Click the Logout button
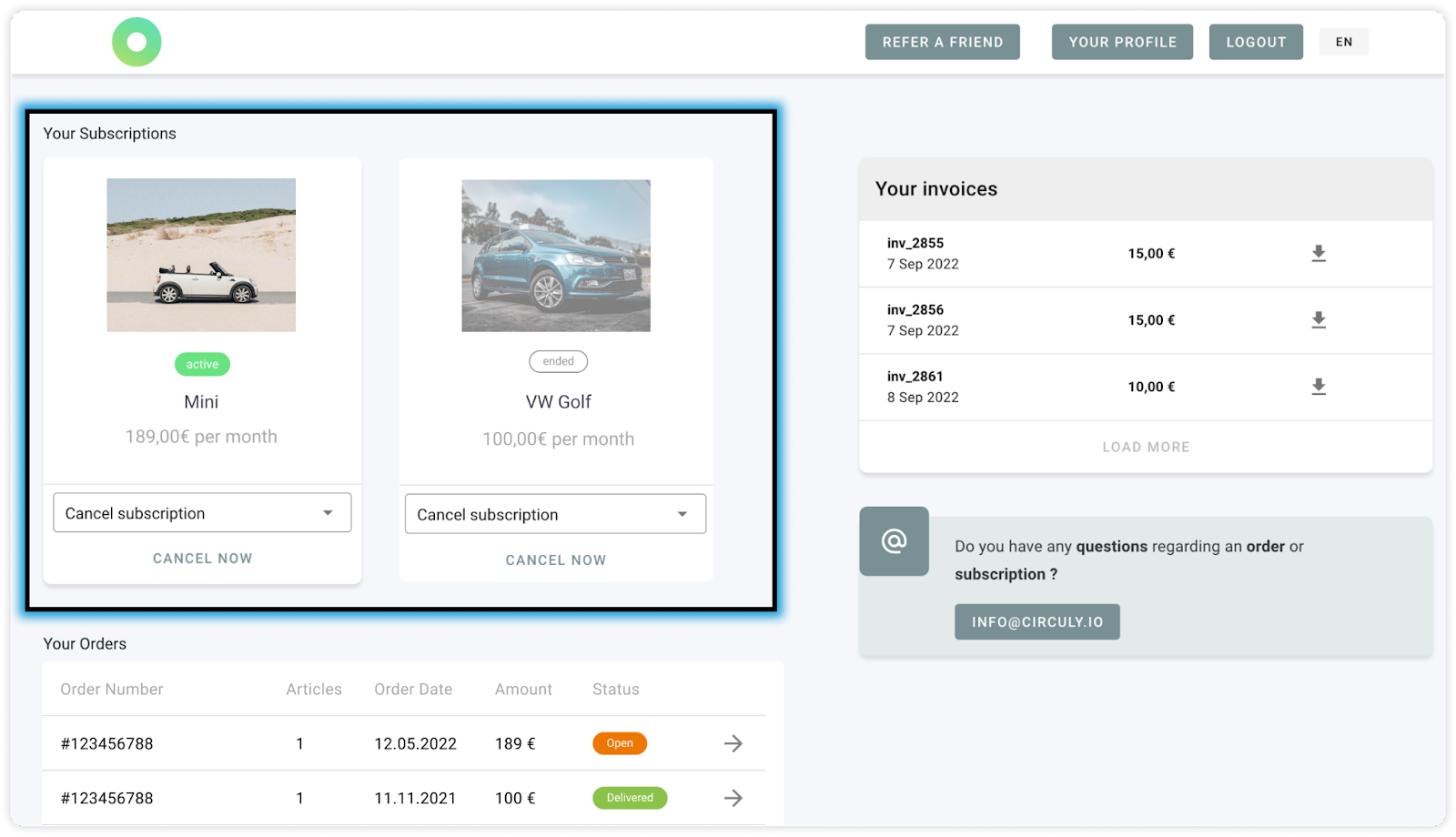Screen dimensions: 1456x837 tap(1256, 42)
